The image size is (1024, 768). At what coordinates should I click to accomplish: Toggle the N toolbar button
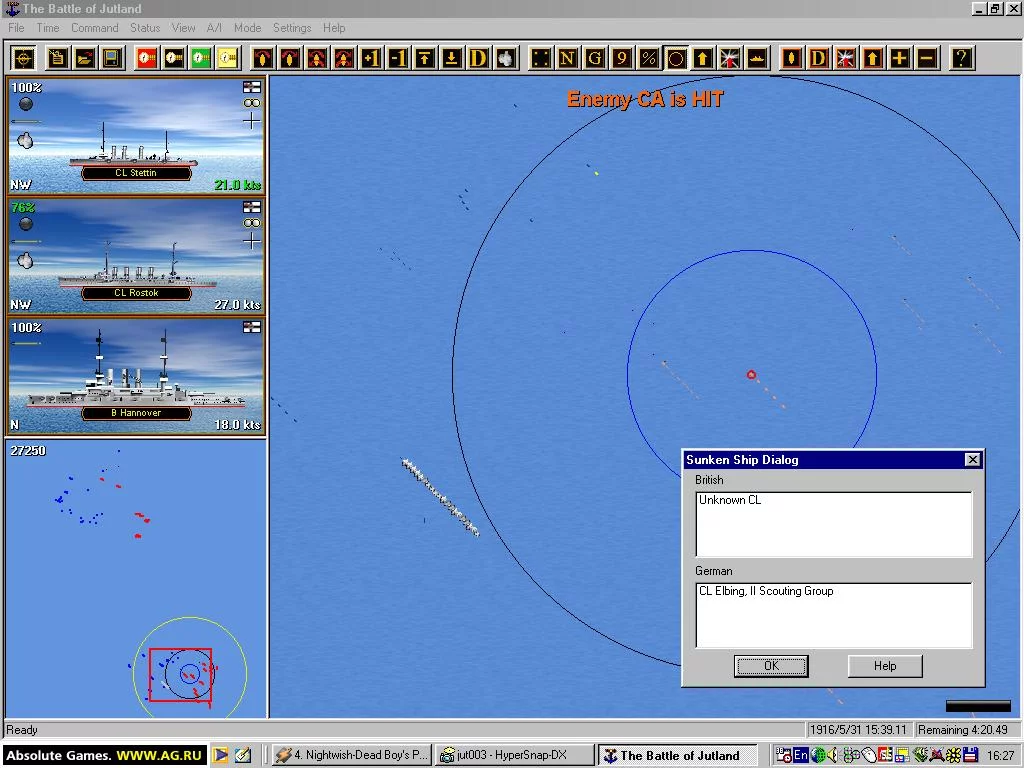click(x=568, y=58)
